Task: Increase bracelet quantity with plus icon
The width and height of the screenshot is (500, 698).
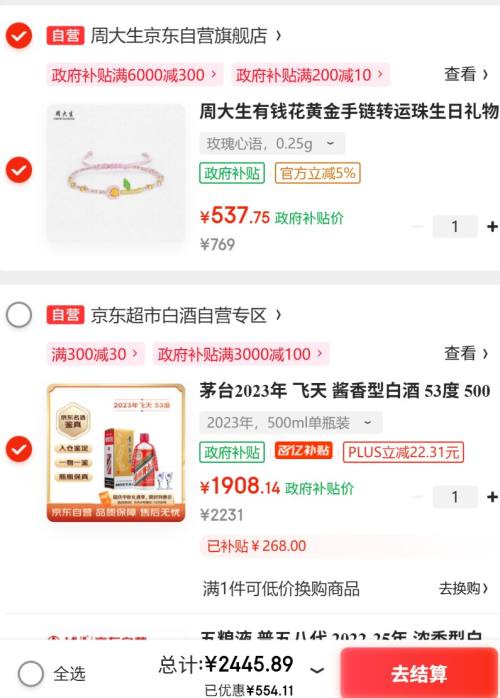Action: click(x=492, y=227)
